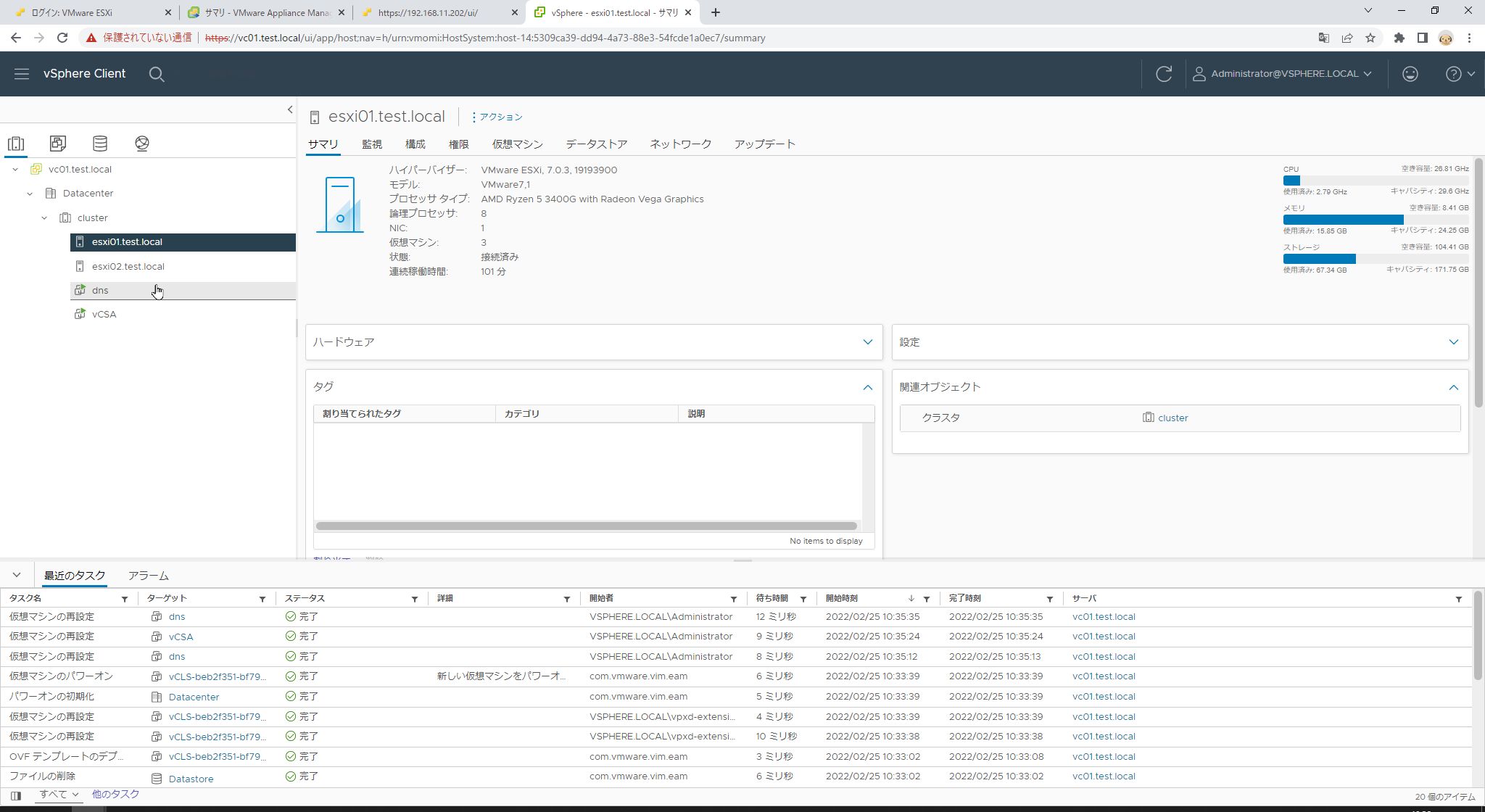Expand the 設定 panel chevron
The width and height of the screenshot is (1485, 812).
tap(1453, 342)
